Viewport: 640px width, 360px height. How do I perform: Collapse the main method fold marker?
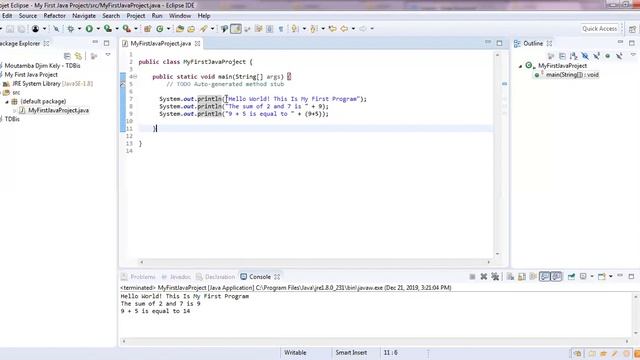(135, 77)
